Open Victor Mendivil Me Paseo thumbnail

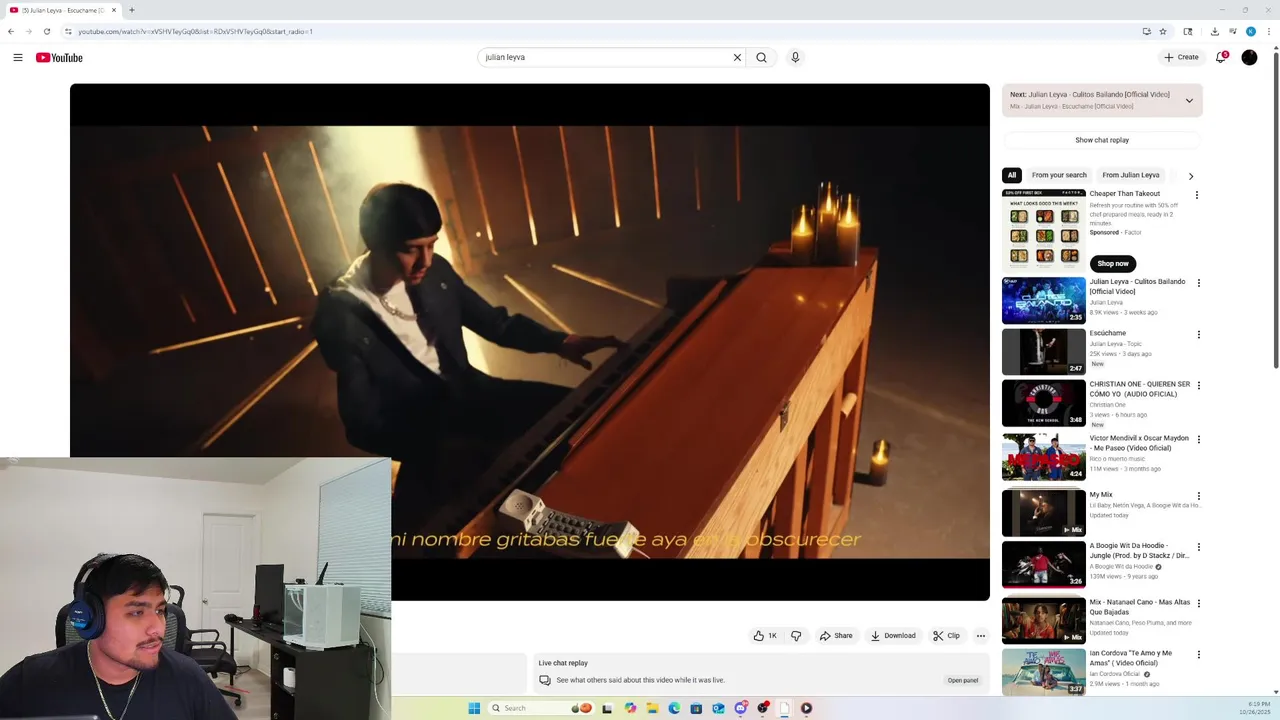pyautogui.click(x=1044, y=456)
